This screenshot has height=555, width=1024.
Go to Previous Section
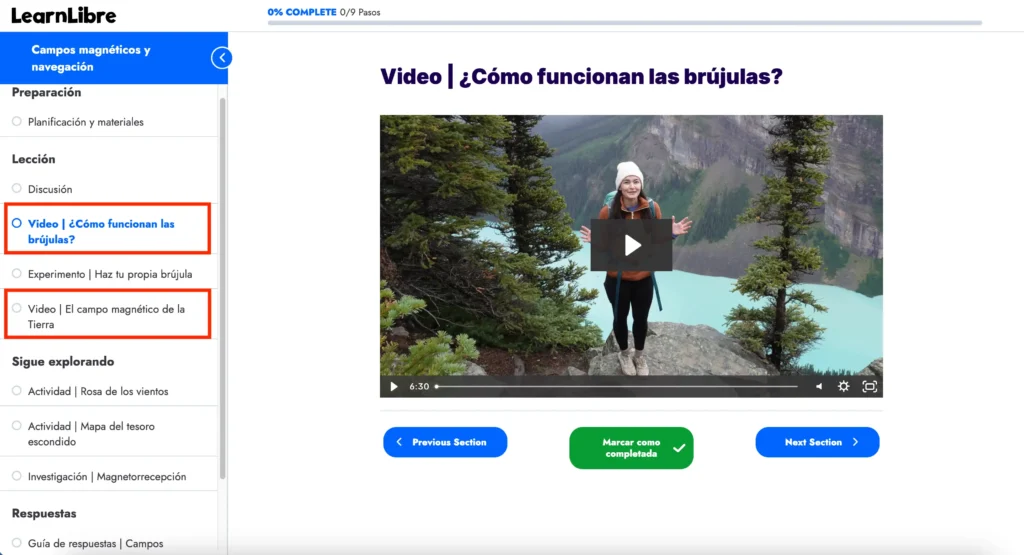[x=445, y=442]
